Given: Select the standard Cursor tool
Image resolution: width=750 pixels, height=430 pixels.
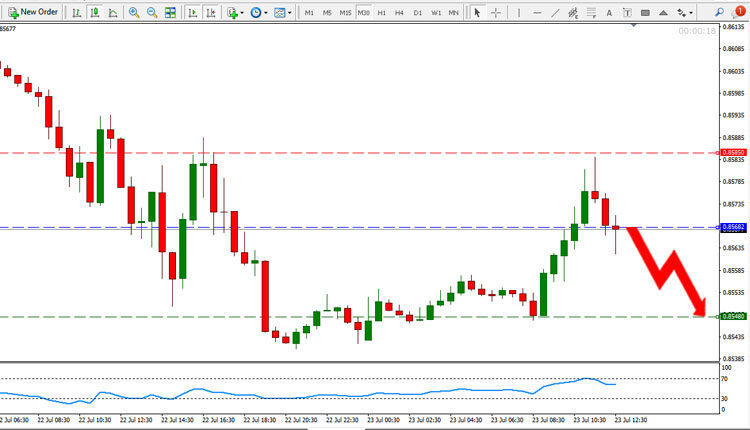Looking at the screenshot, I should [477, 13].
